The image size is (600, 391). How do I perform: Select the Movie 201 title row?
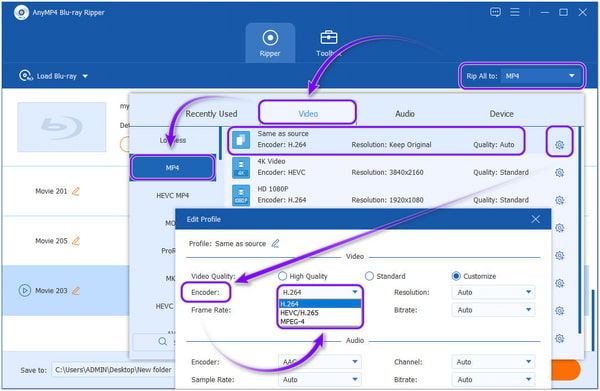click(x=66, y=191)
